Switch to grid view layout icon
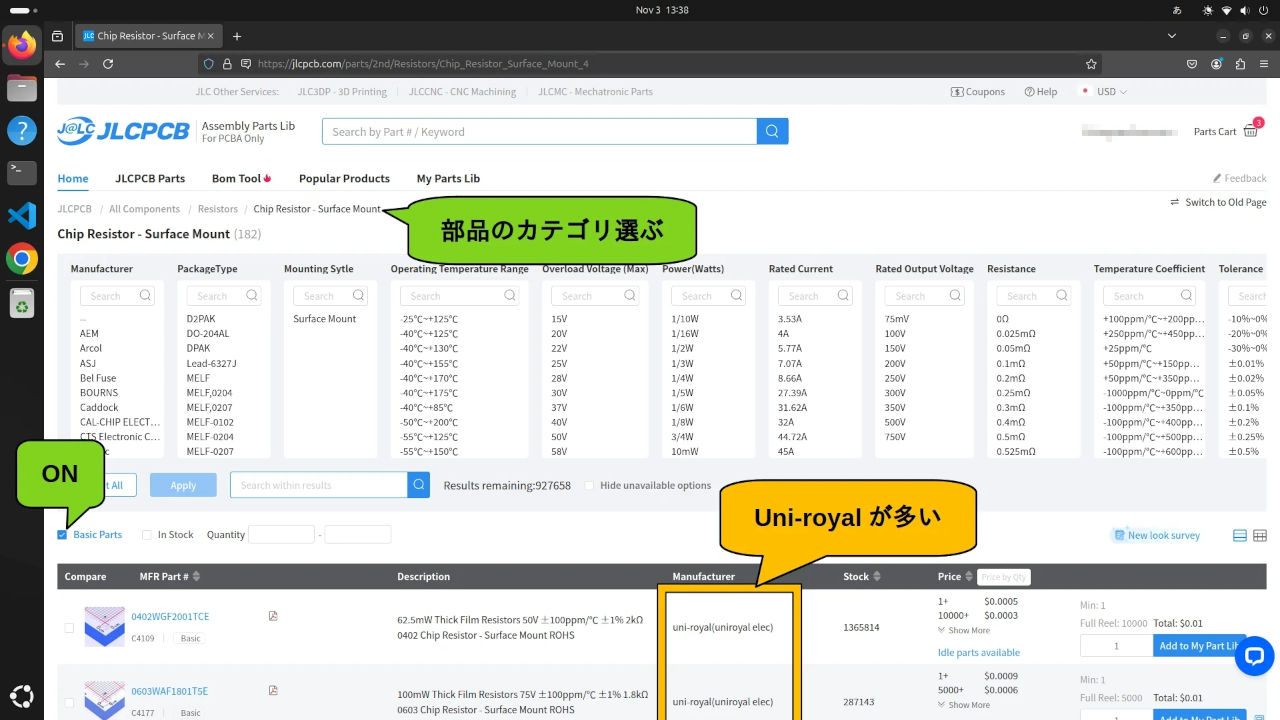The width and height of the screenshot is (1280, 720). pyautogui.click(x=1260, y=535)
